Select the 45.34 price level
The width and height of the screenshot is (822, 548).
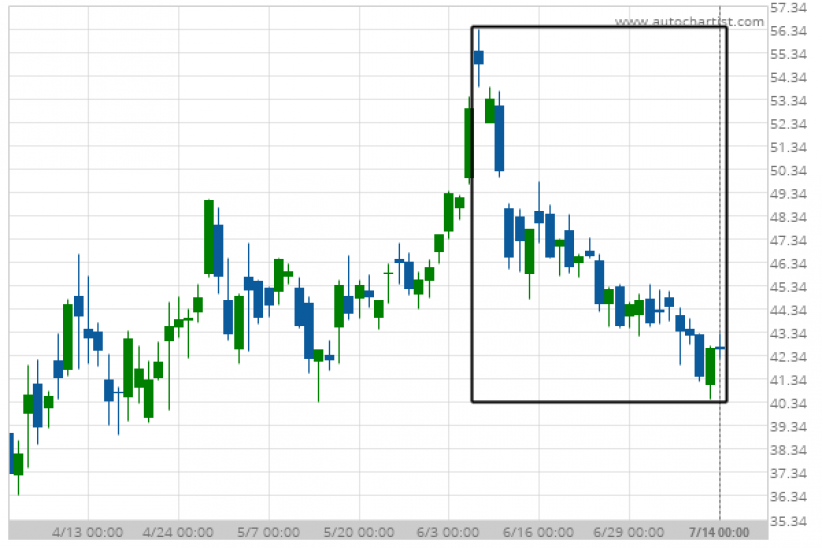788,287
